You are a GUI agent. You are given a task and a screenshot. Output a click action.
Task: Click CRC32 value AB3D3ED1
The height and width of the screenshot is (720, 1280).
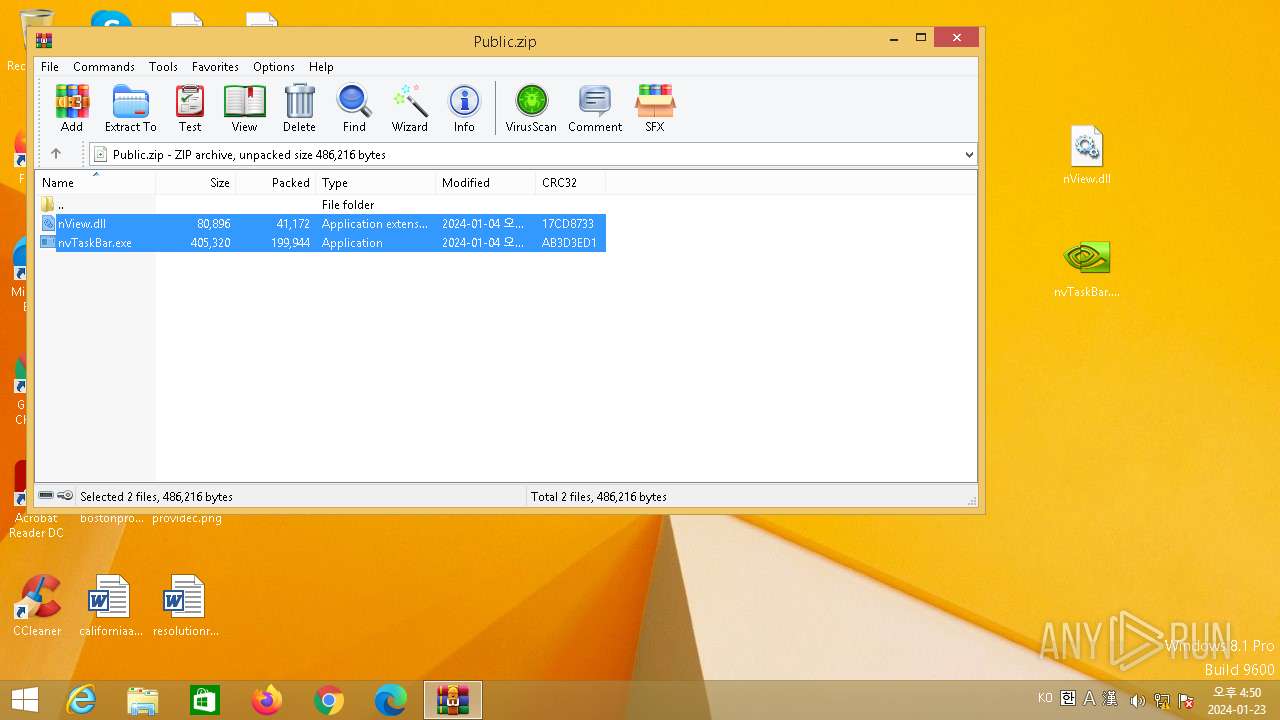pyautogui.click(x=569, y=243)
